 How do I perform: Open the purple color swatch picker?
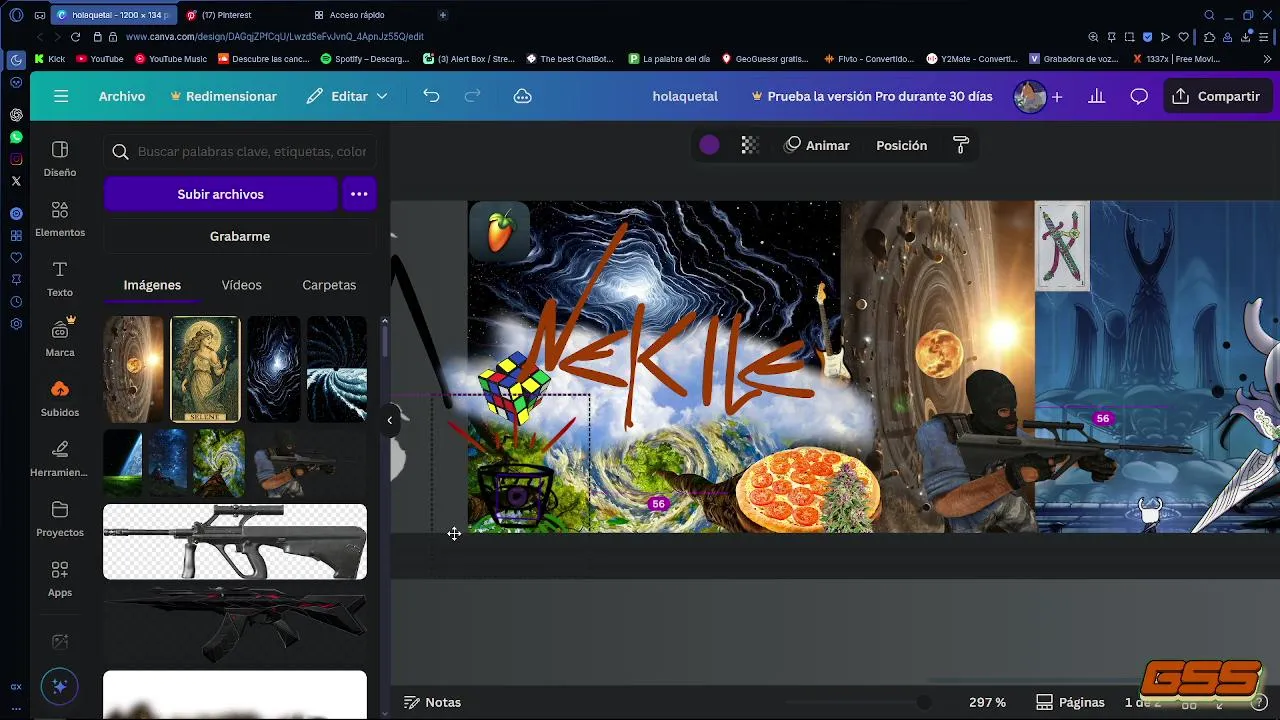point(709,145)
